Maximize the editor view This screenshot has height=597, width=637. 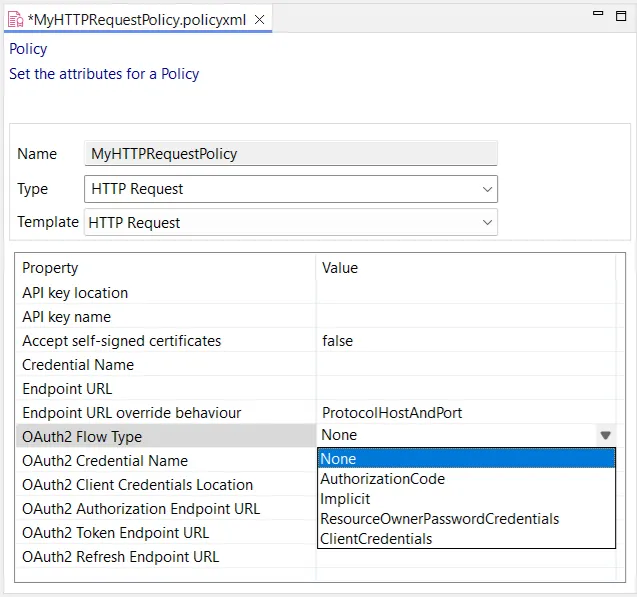pyautogui.click(x=621, y=16)
